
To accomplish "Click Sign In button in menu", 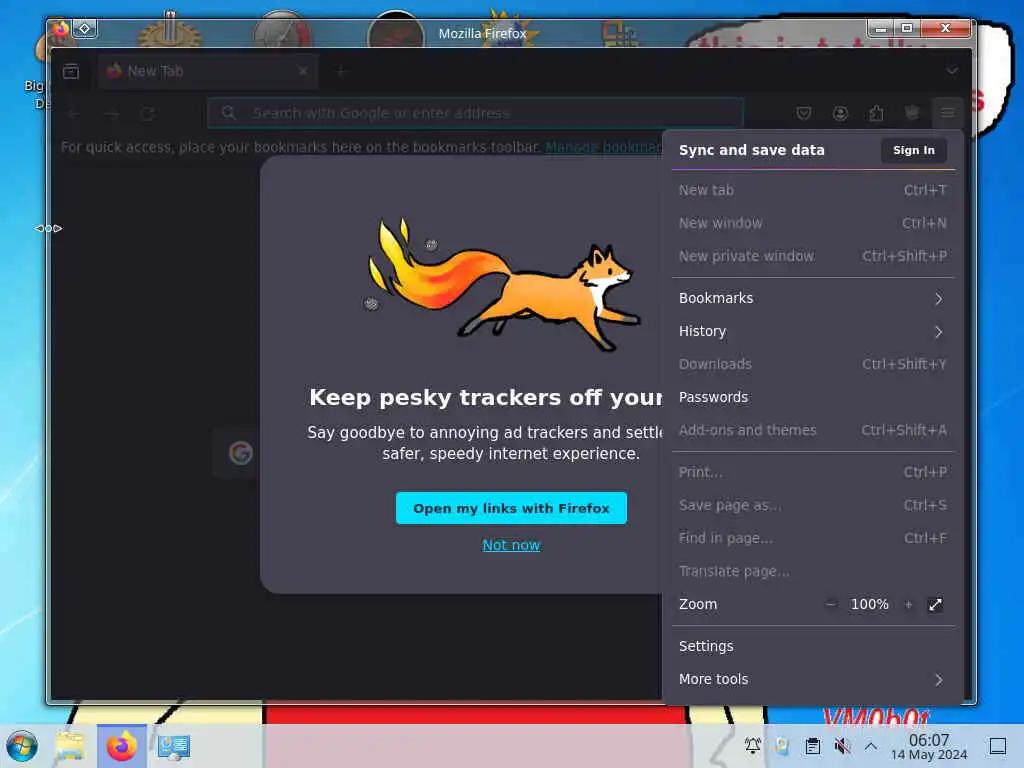I will [x=913, y=150].
